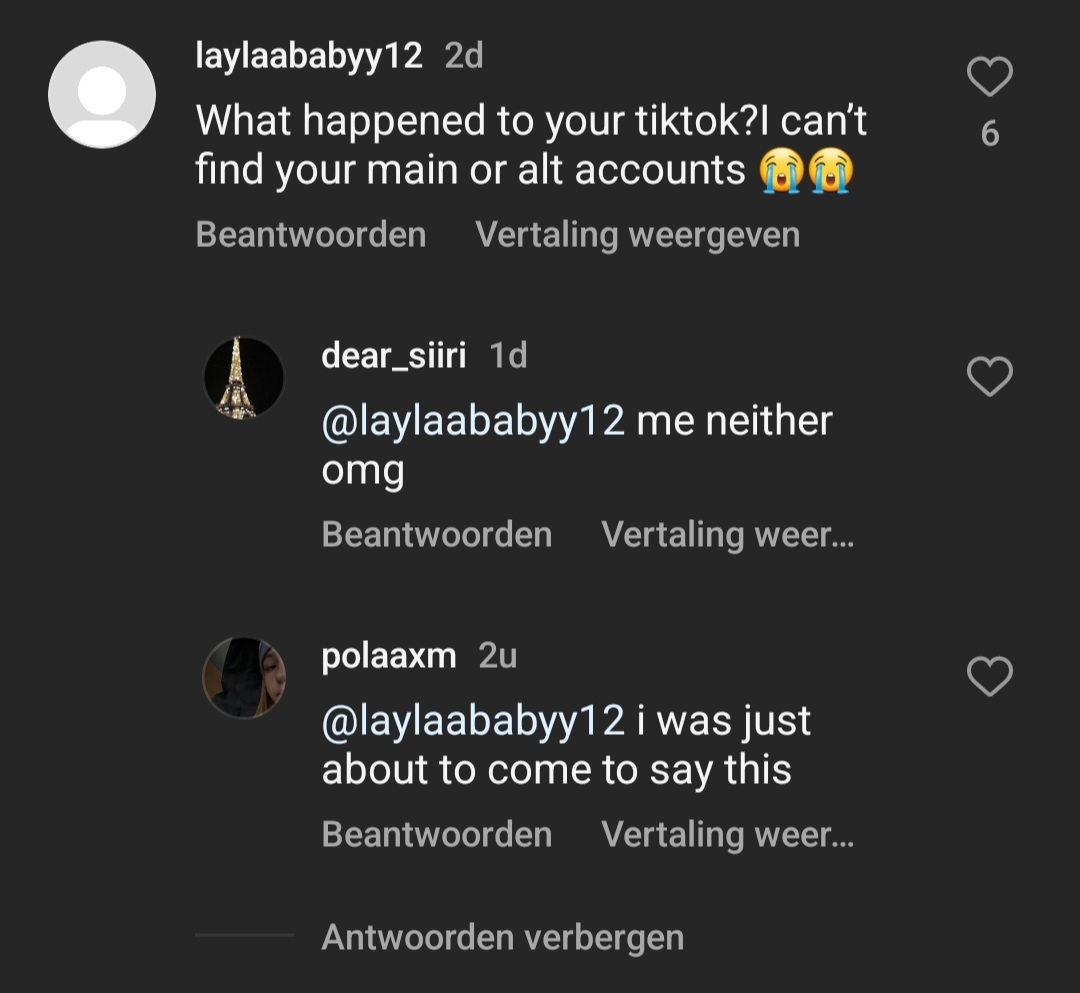
Task: Open truncated 'Vertaling weer…' under dear_siiri's reply
Action: (727, 534)
